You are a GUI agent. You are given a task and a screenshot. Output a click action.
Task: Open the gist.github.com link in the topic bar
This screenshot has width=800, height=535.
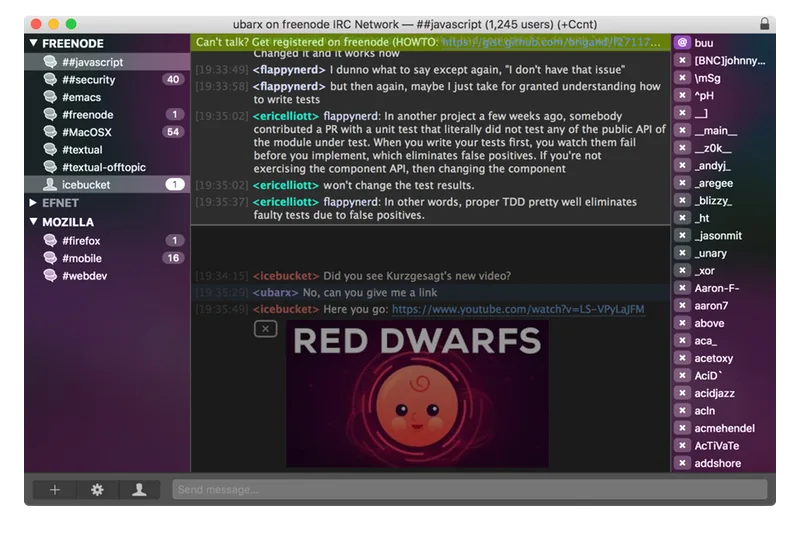point(551,42)
